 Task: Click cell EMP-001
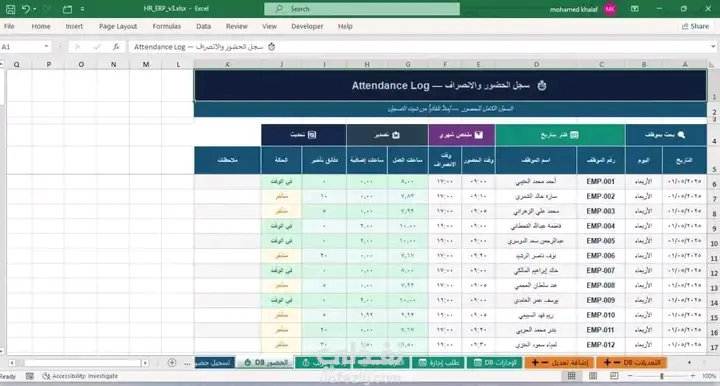tap(601, 181)
